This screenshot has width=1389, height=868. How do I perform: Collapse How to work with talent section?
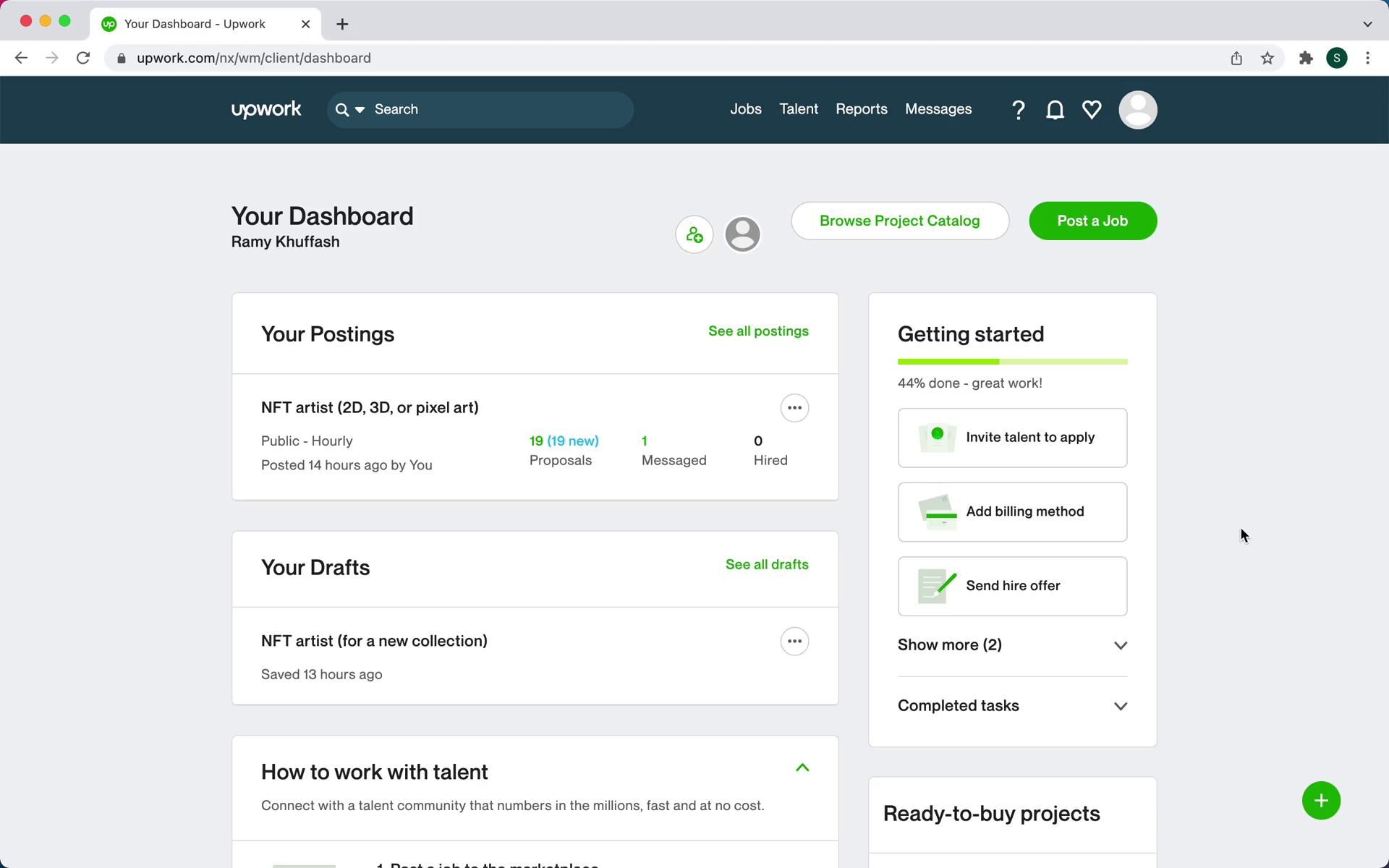(x=802, y=768)
